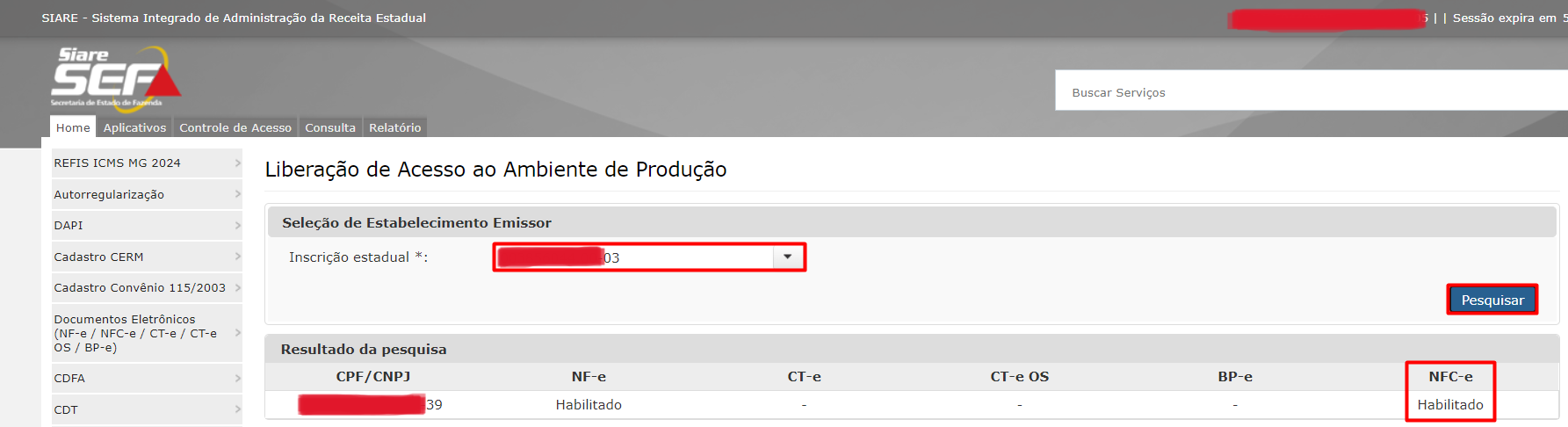Expand REFIS ICMS MG 2024 sidebar item
The width and height of the screenshot is (1568, 427).
[146, 163]
